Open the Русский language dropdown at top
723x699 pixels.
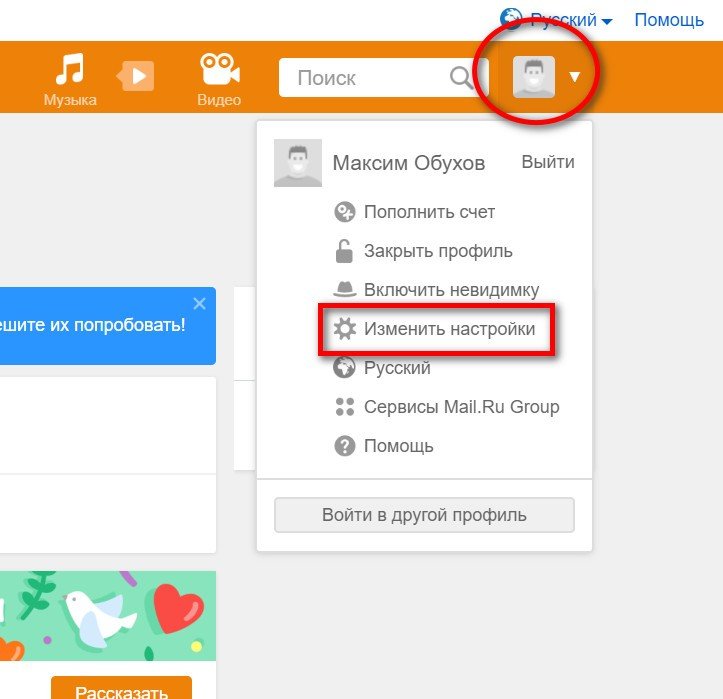pos(571,20)
